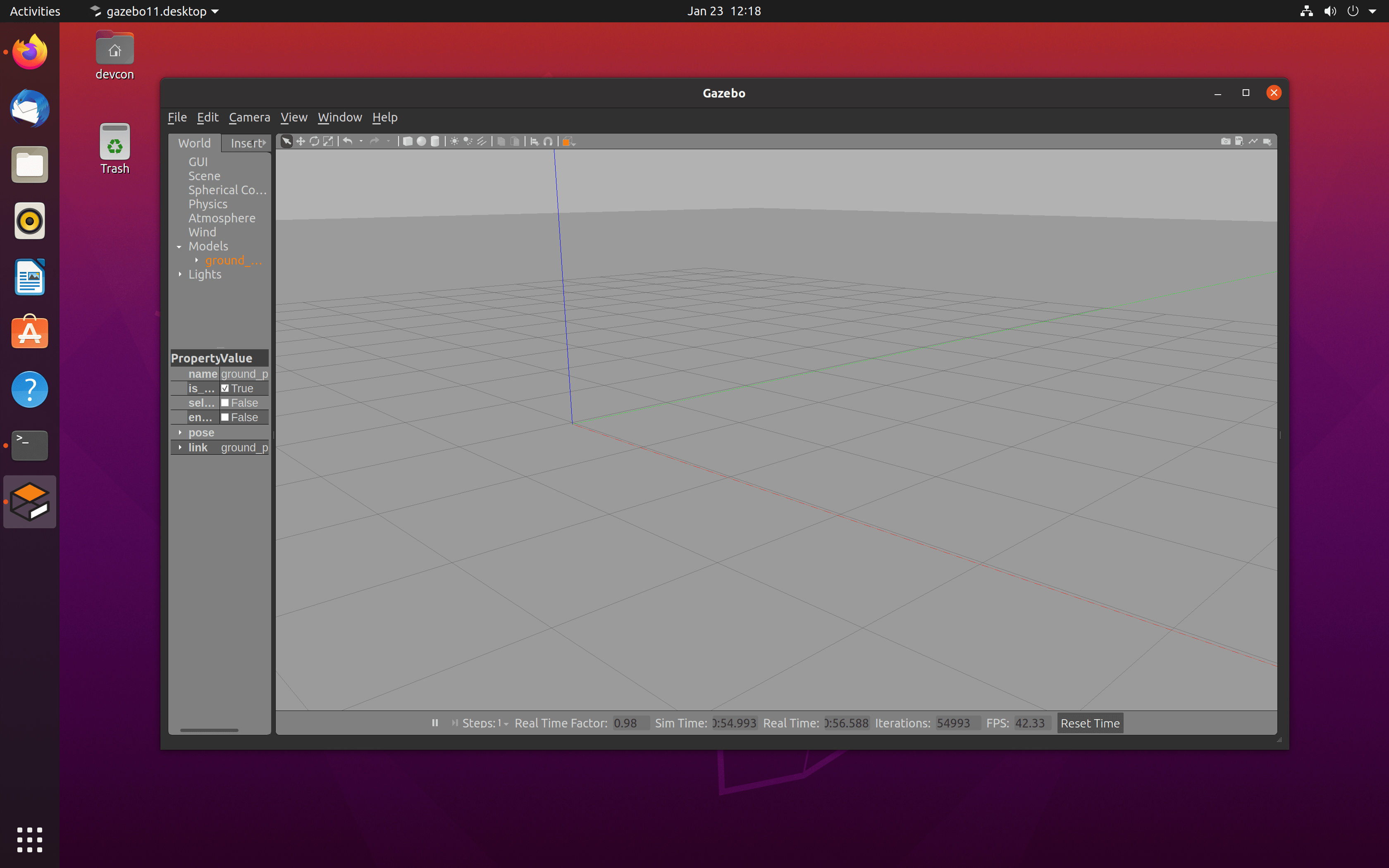The image size is (1389, 868).
Task: Open the Camera menu
Action: 250,117
